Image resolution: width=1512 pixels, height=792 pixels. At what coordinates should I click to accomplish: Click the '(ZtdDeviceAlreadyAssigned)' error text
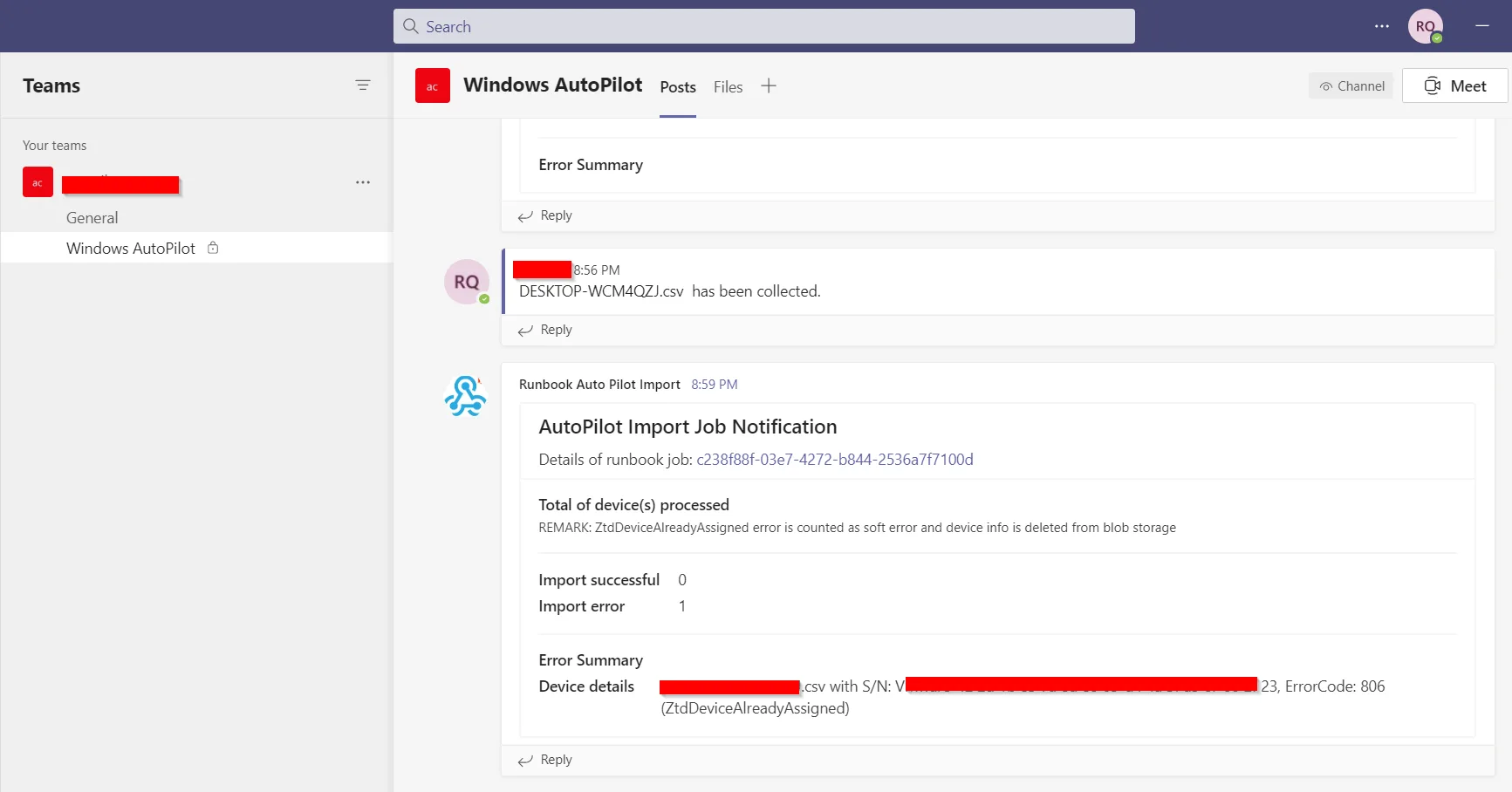pyautogui.click(x=756, y=708)
